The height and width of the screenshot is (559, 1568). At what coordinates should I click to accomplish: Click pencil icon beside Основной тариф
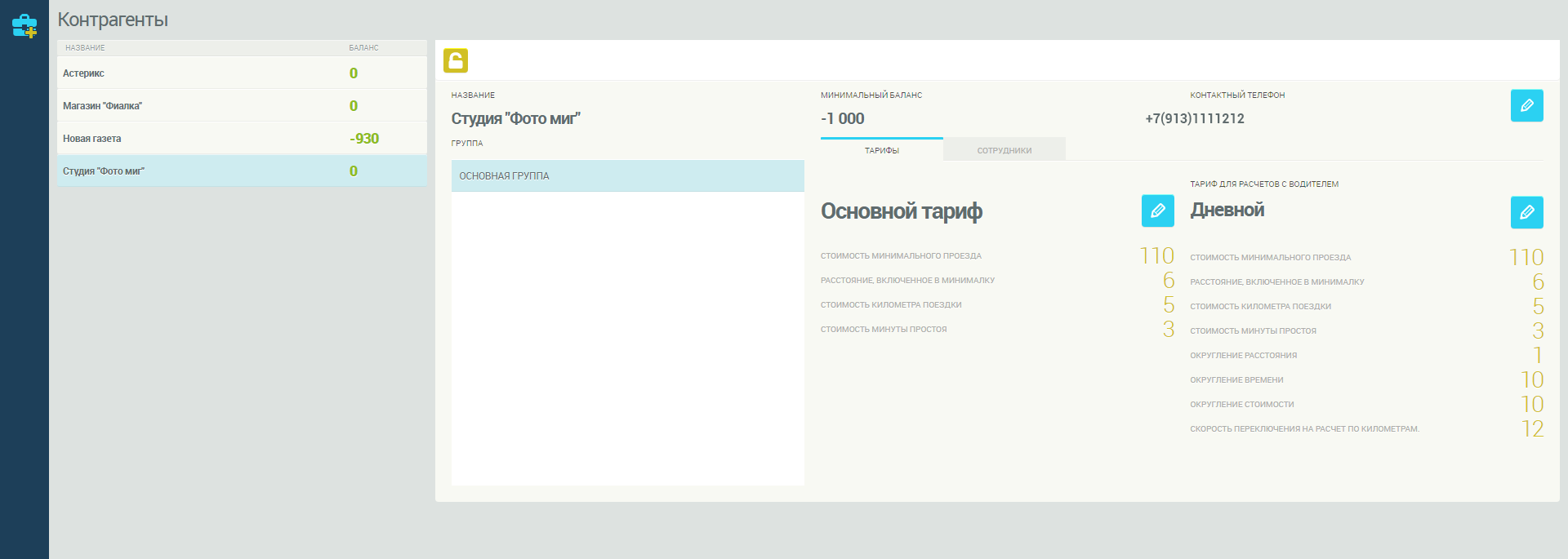pos(1157,211)
